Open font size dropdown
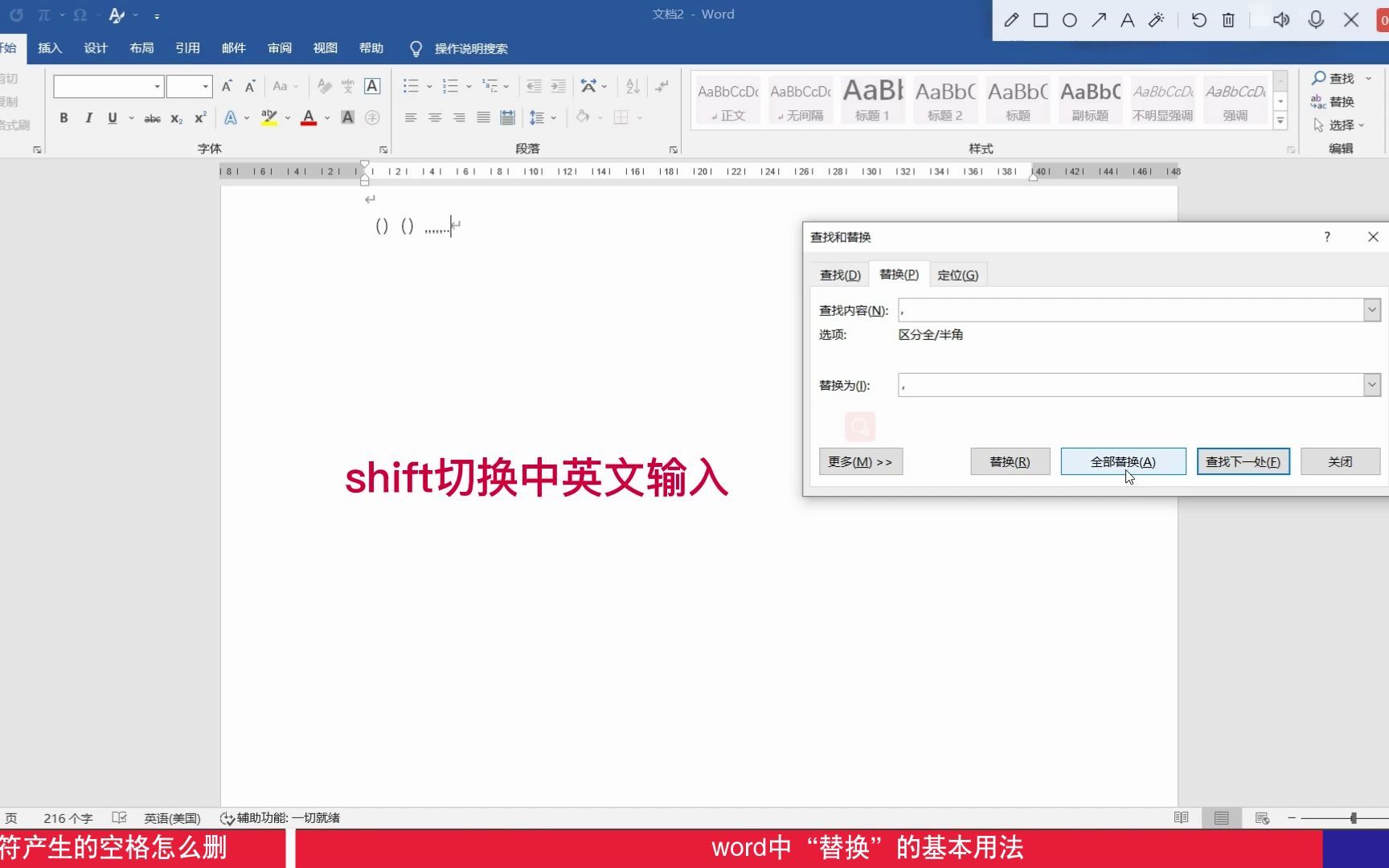 tap(206, 86)
